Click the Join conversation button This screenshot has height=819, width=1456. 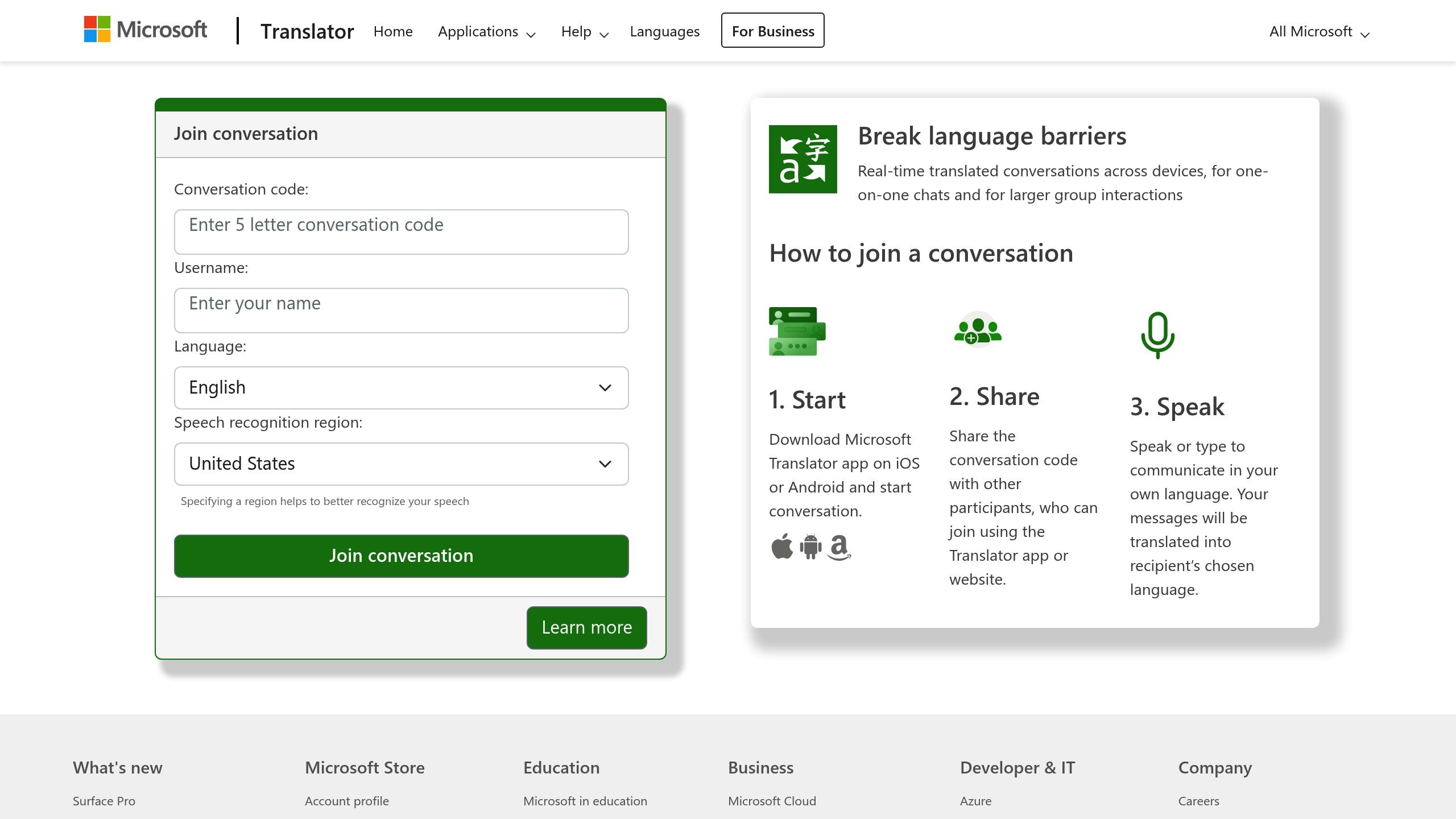click(x=401, y=556)
